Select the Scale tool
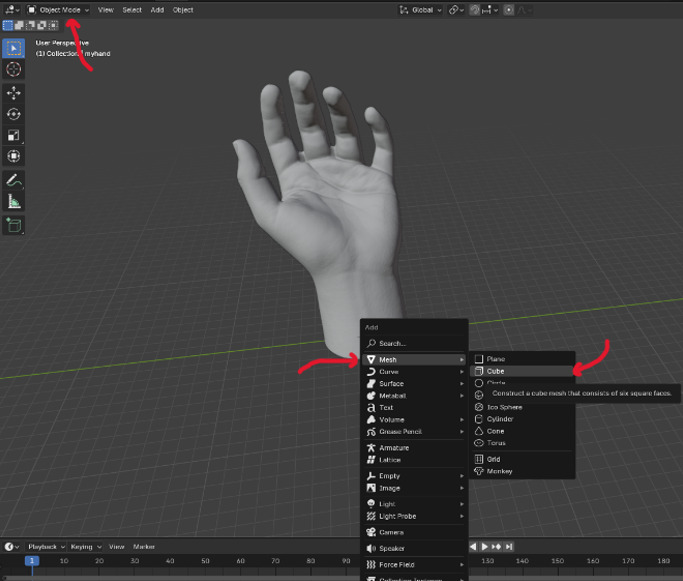Viewport: 683px width, 581px height. click(x=14, y=135)
